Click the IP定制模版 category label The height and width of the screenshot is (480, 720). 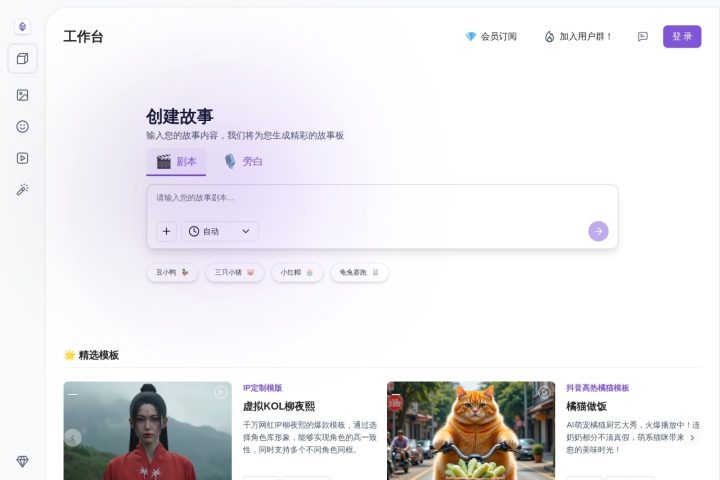(263, 388)
